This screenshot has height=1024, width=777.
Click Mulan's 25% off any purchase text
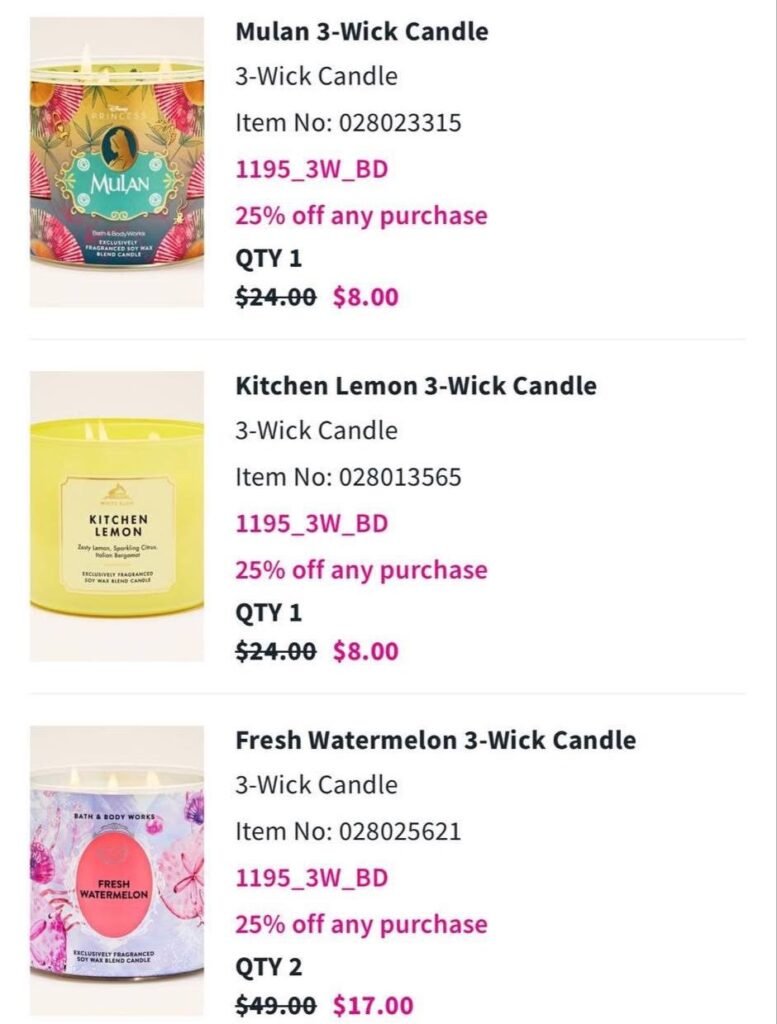pos(361,216)
